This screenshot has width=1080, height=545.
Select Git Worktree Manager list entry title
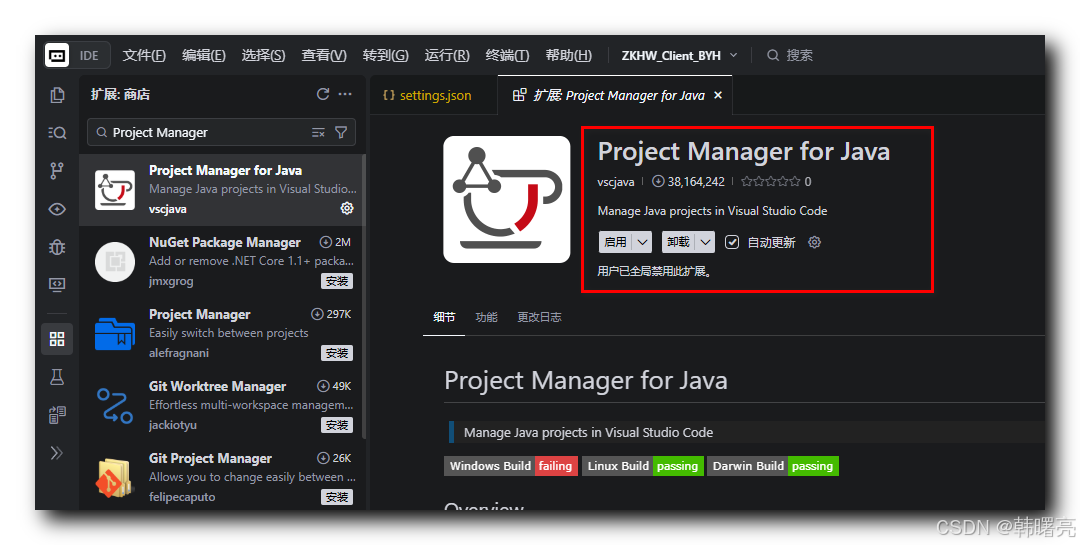pyautogui.click(x=217, y=387)
